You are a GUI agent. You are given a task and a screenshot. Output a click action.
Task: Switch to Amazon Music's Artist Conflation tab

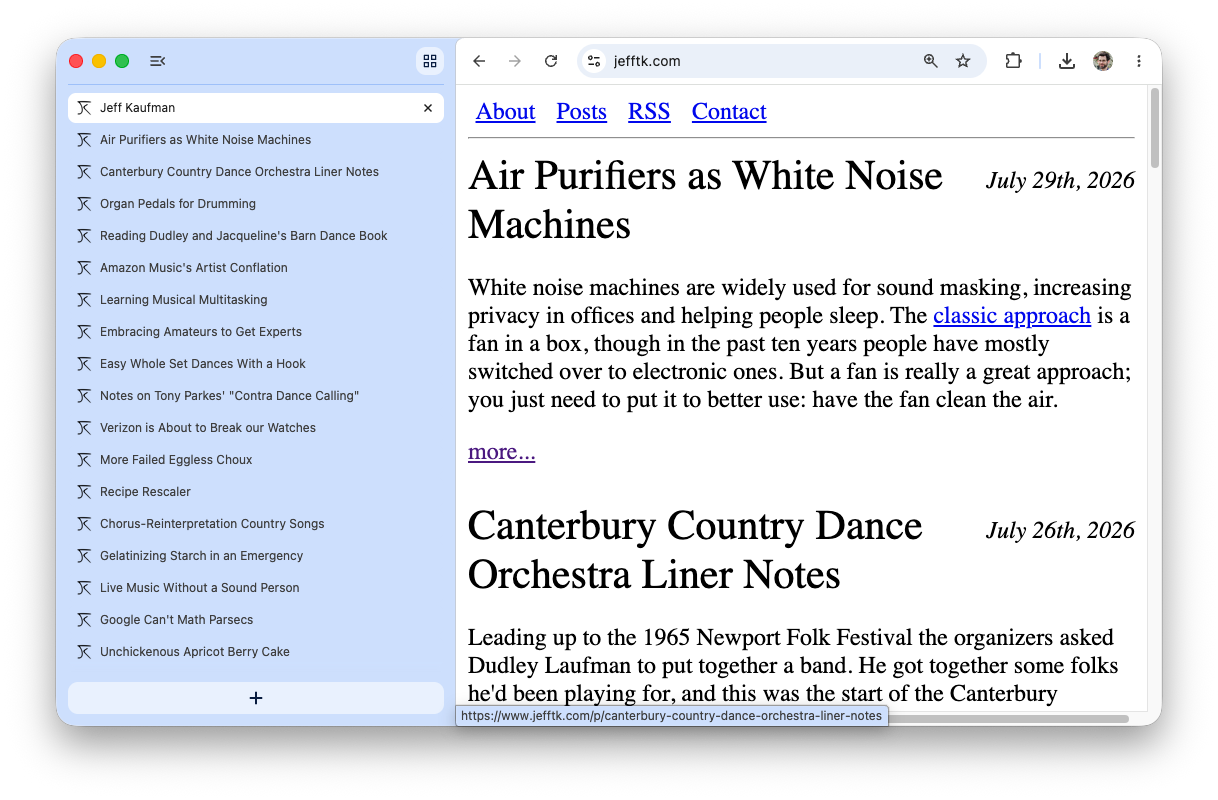coord(256,268)
